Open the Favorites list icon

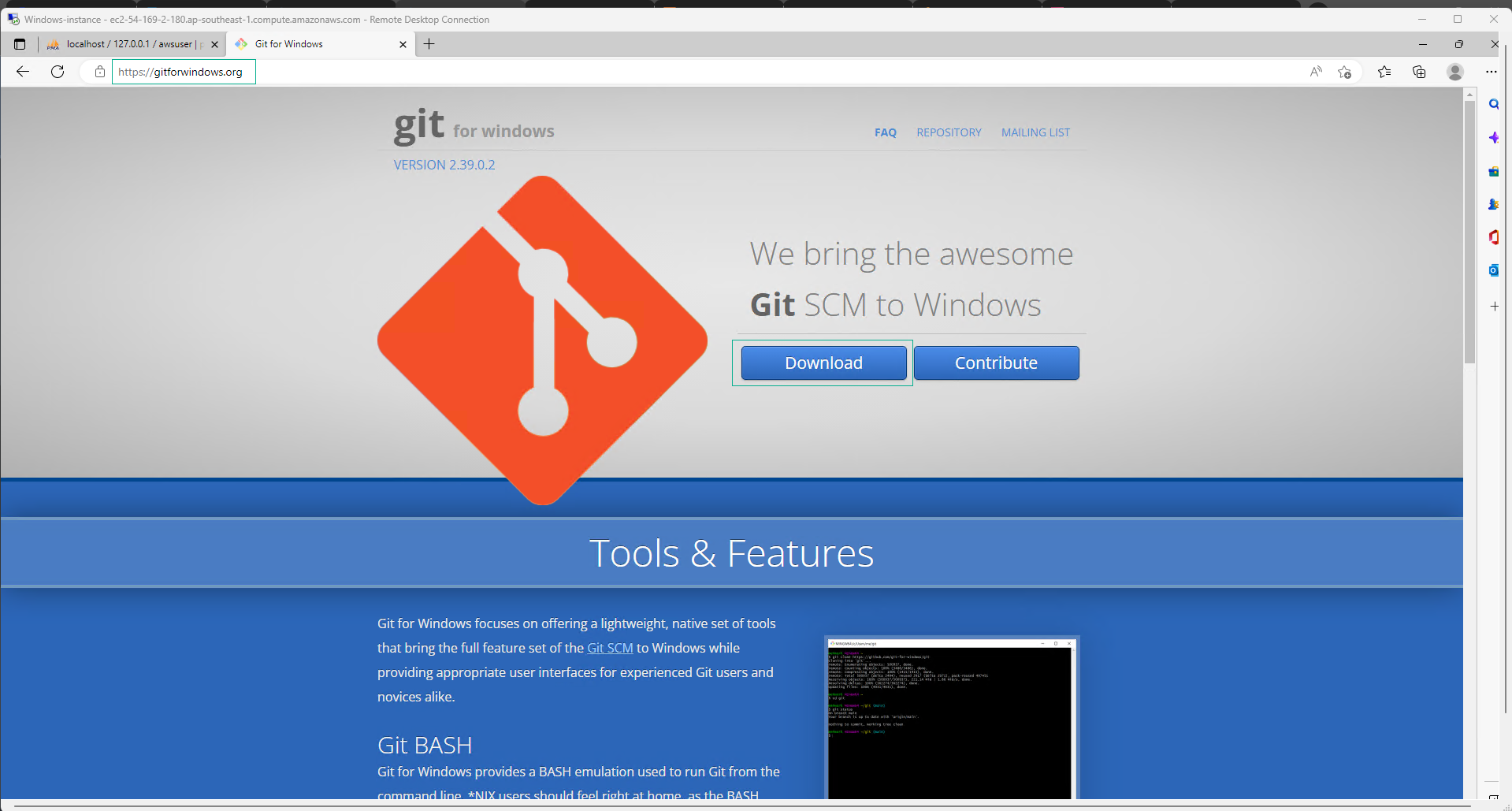[1384, 72]
